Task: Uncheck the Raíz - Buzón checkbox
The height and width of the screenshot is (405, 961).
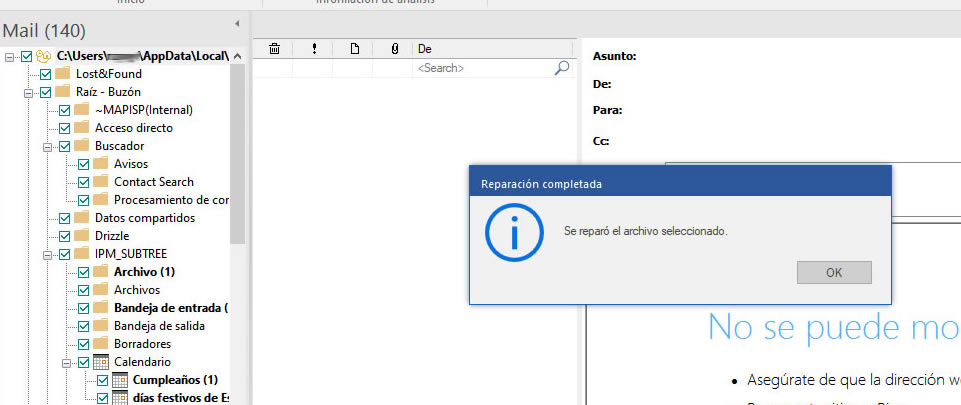Action: [45, 93]
